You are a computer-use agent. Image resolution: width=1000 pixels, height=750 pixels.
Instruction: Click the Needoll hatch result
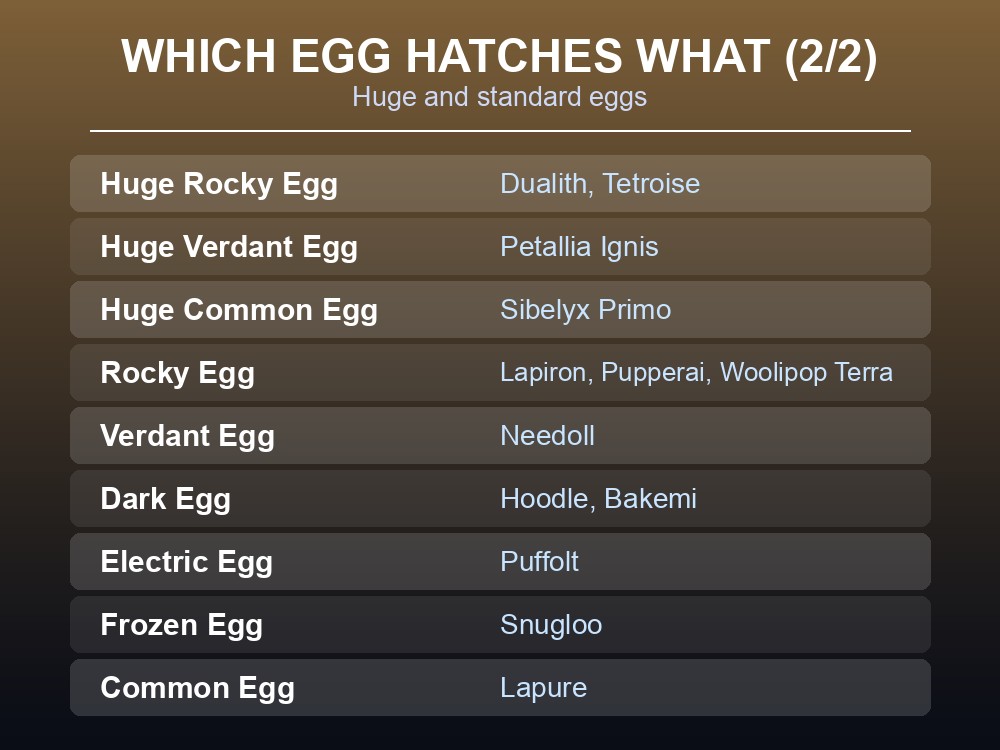click(547, 436)
